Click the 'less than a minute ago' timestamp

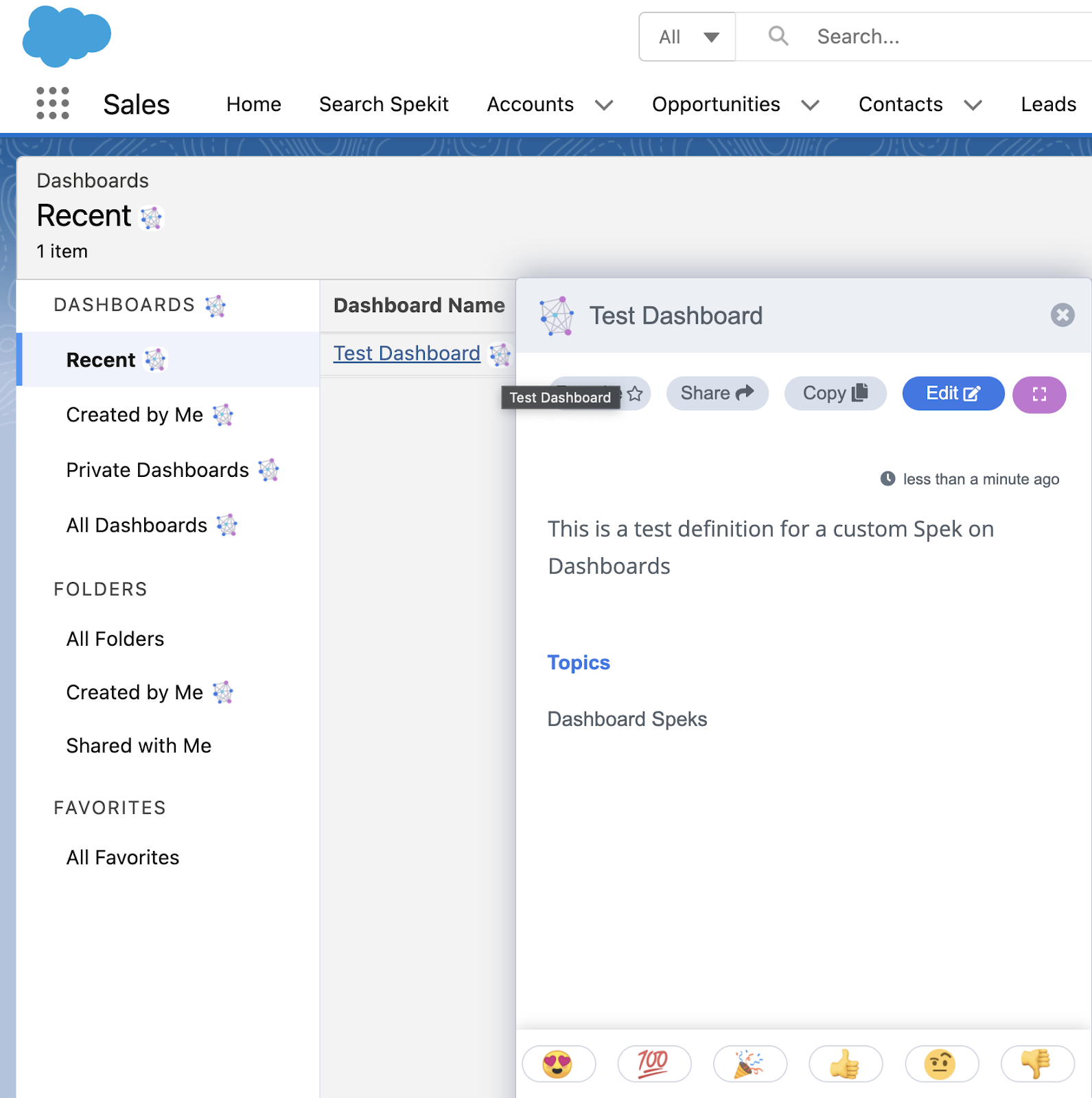981,479
